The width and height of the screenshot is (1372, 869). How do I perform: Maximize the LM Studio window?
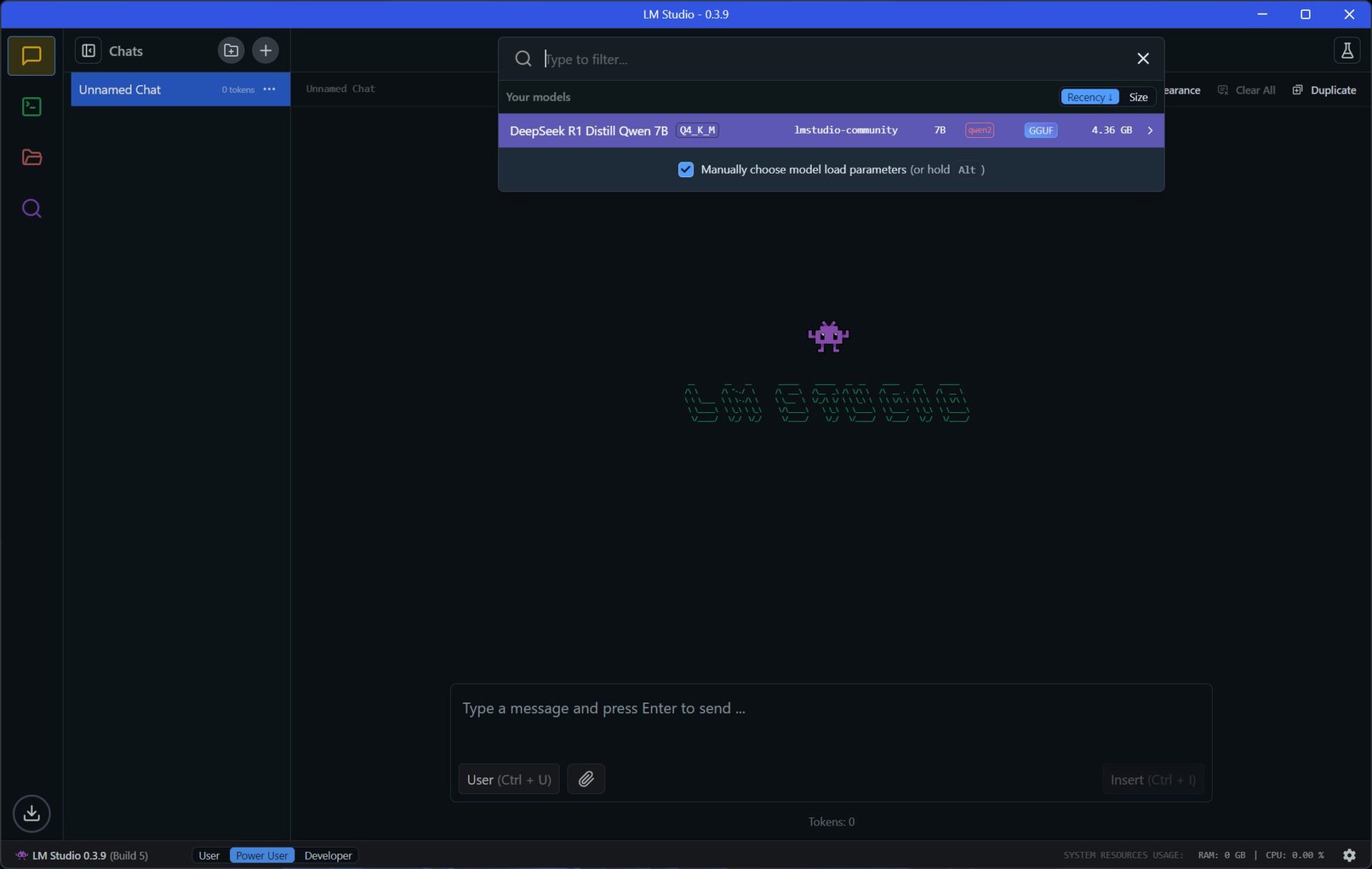(x=1305, y=14)
